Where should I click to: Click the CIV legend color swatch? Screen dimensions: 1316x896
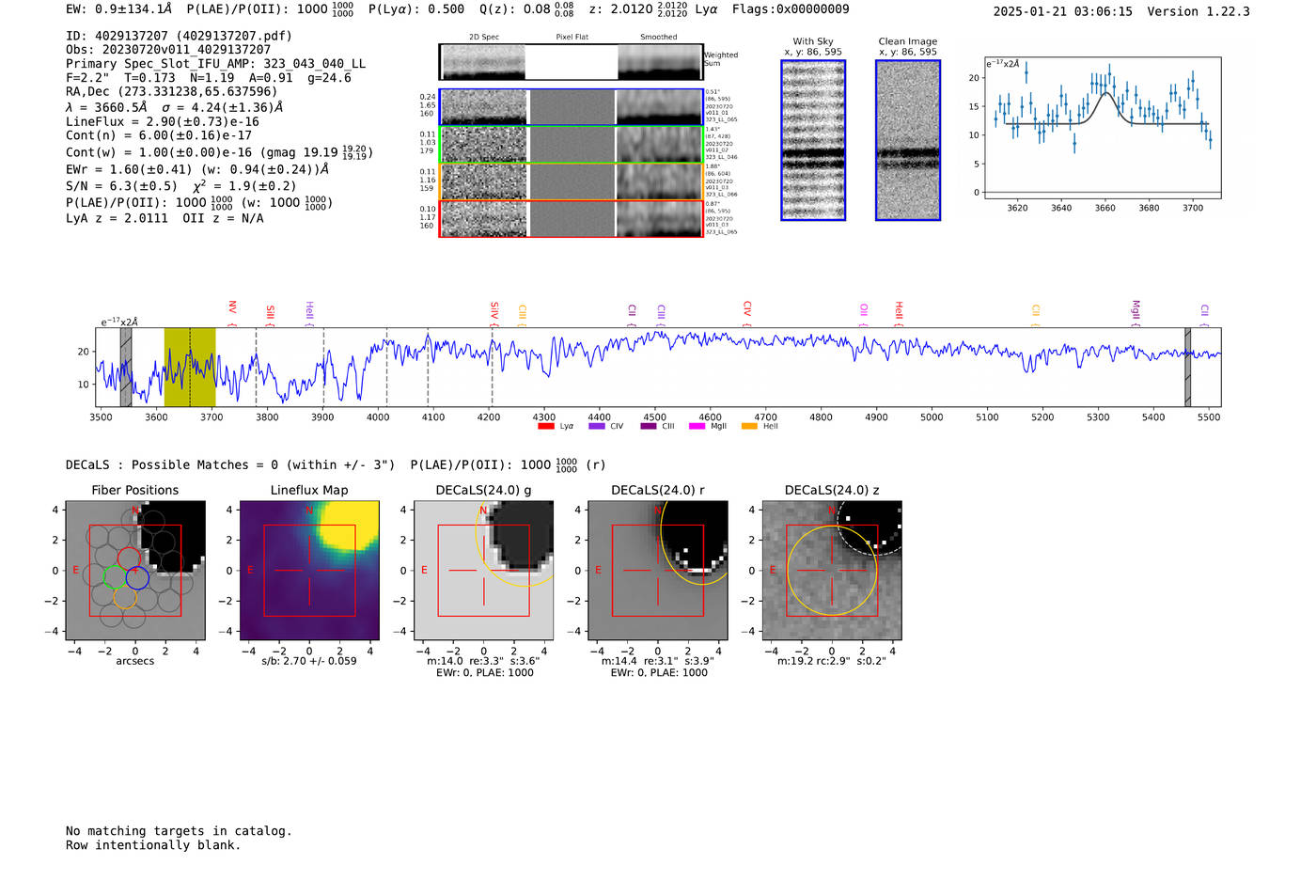coord(597,427)
